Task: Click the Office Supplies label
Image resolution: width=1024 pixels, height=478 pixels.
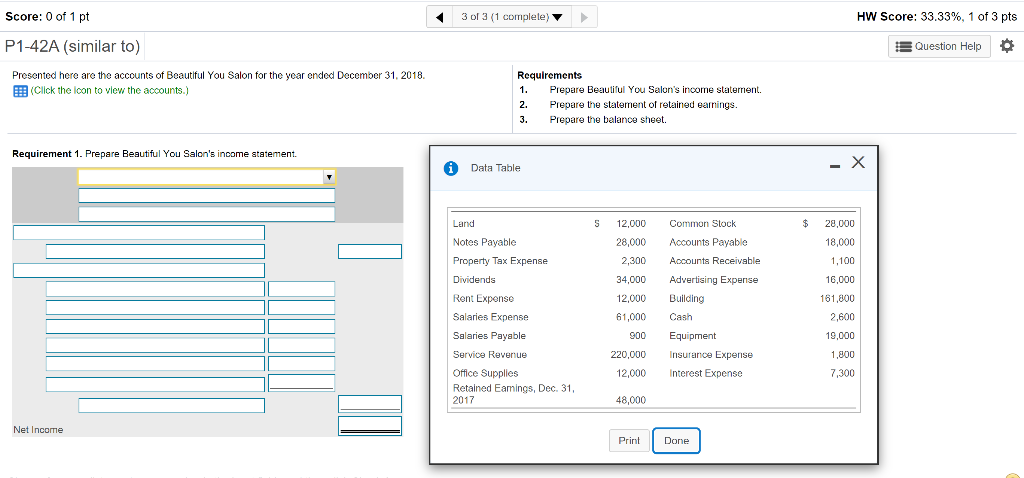Action: coord(485,373)
